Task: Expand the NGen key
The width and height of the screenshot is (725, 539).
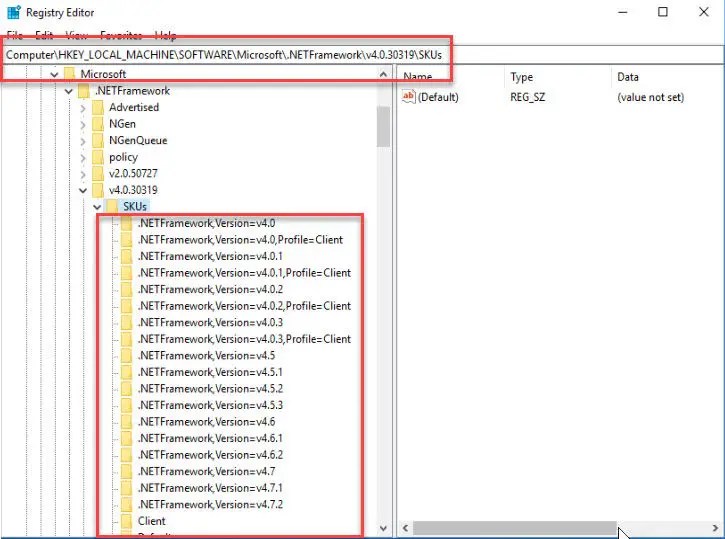Action: coord(83,124)
